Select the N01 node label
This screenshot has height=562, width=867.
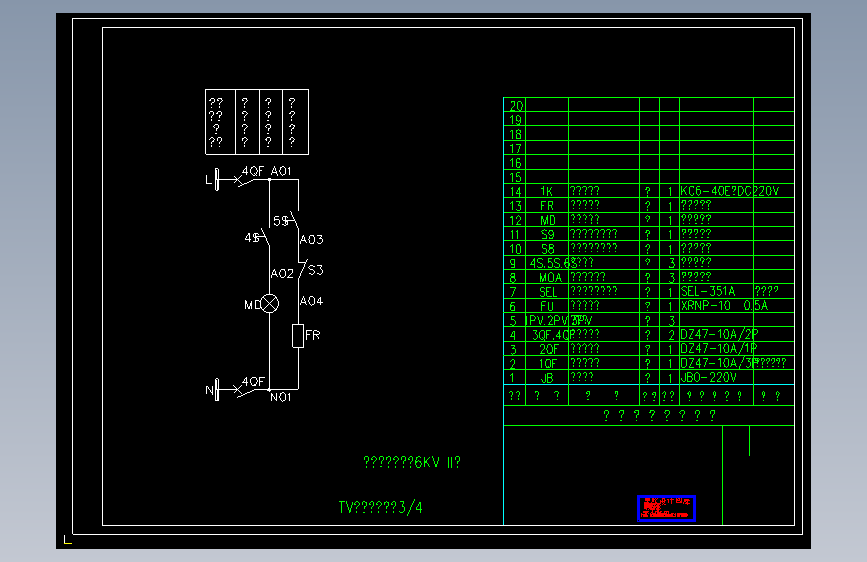tap(281, 397)
